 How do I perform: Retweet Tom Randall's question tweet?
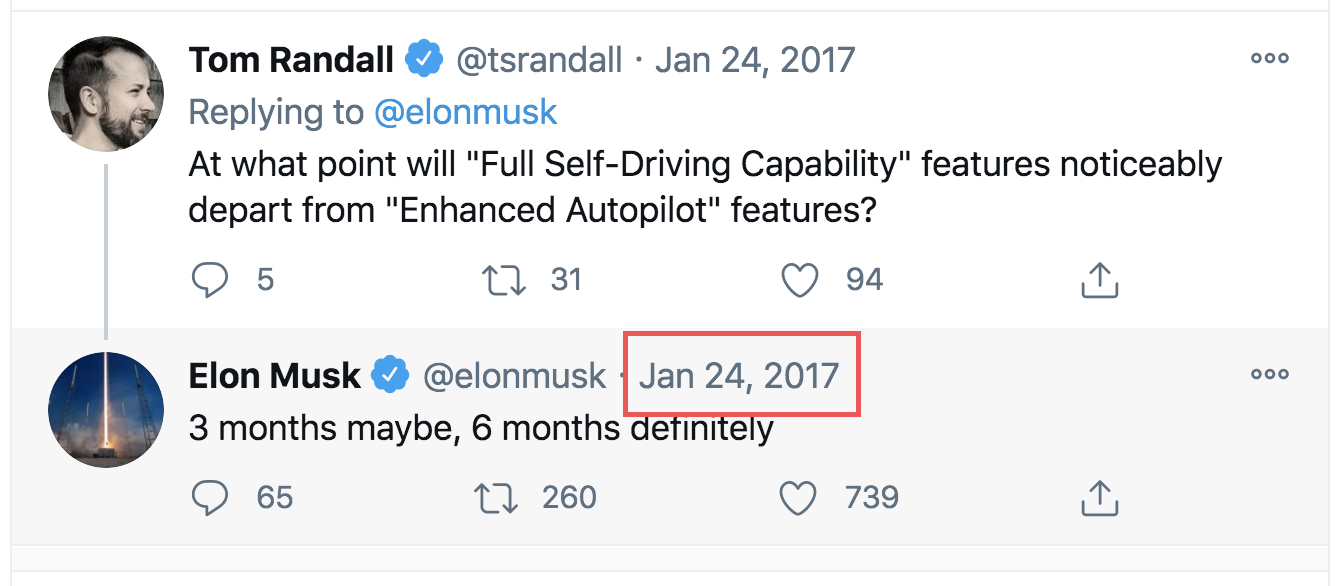click(x=503, y=279)
